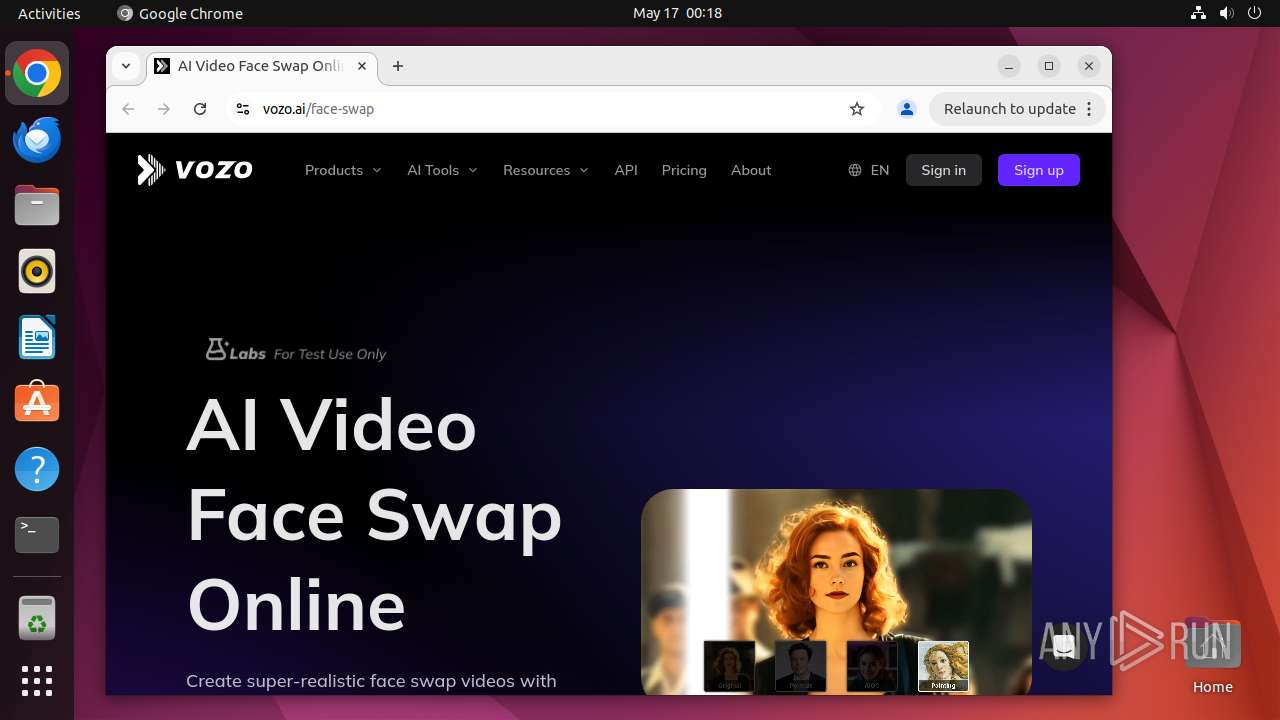Open Google Chrome from the dock

tap(37, 73)
